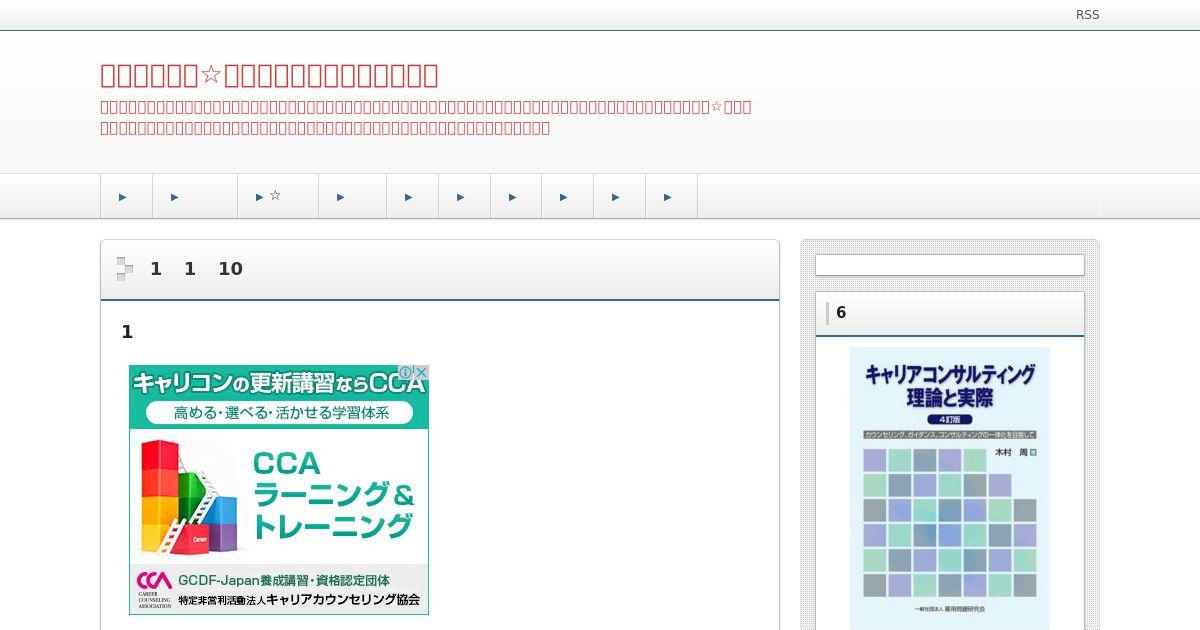
Task: Open the red blog title containing ☆
Action: [269, 76]
